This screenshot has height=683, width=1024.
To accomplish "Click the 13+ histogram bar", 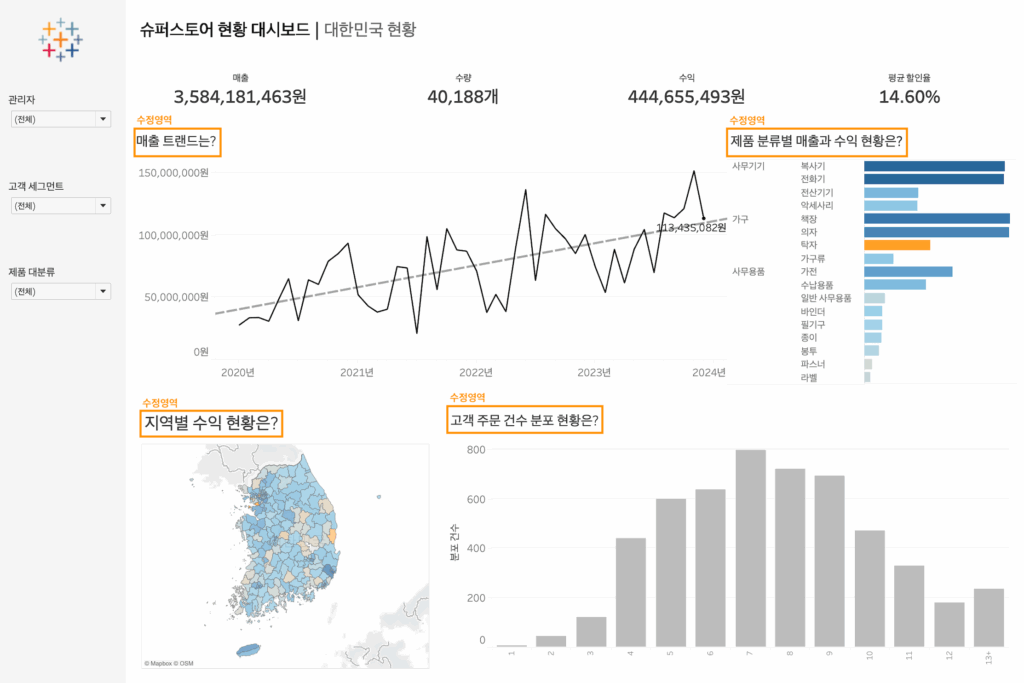I will coord(989,617).
